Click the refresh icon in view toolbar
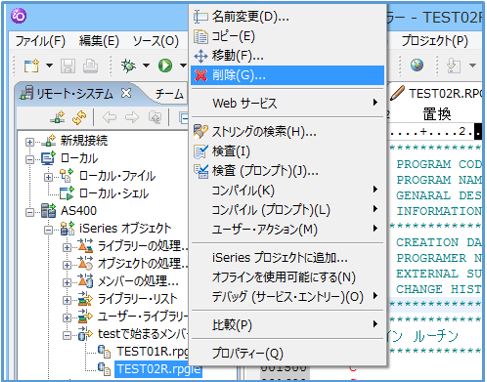This screenshot has height=382, width=487. pos(79,117)
